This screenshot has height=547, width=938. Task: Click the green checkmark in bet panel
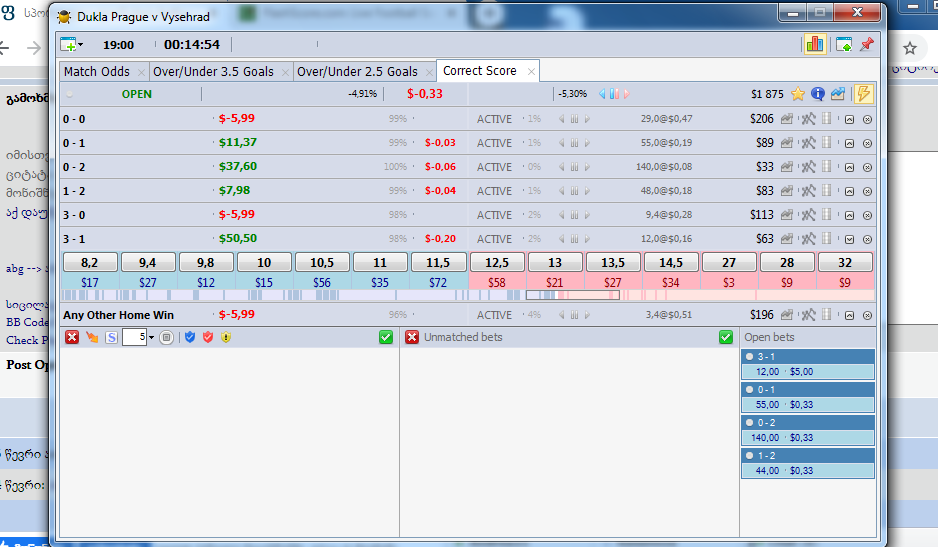386,338
